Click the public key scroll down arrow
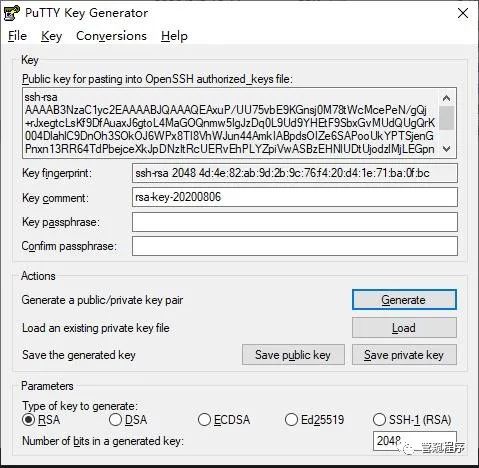The width and height of the screenshot is (479, 468). coord(446,149)
